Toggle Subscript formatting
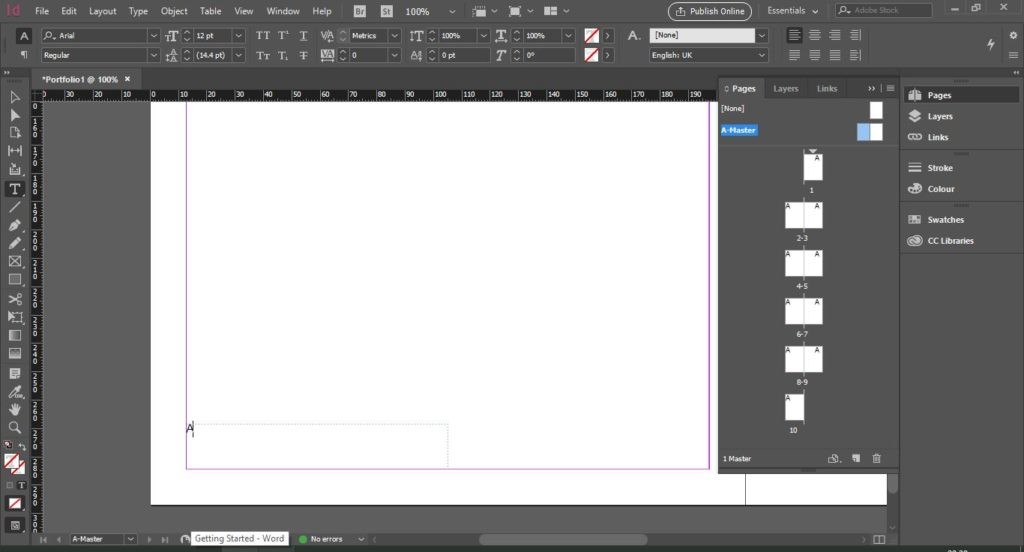 tap(283, 56)
